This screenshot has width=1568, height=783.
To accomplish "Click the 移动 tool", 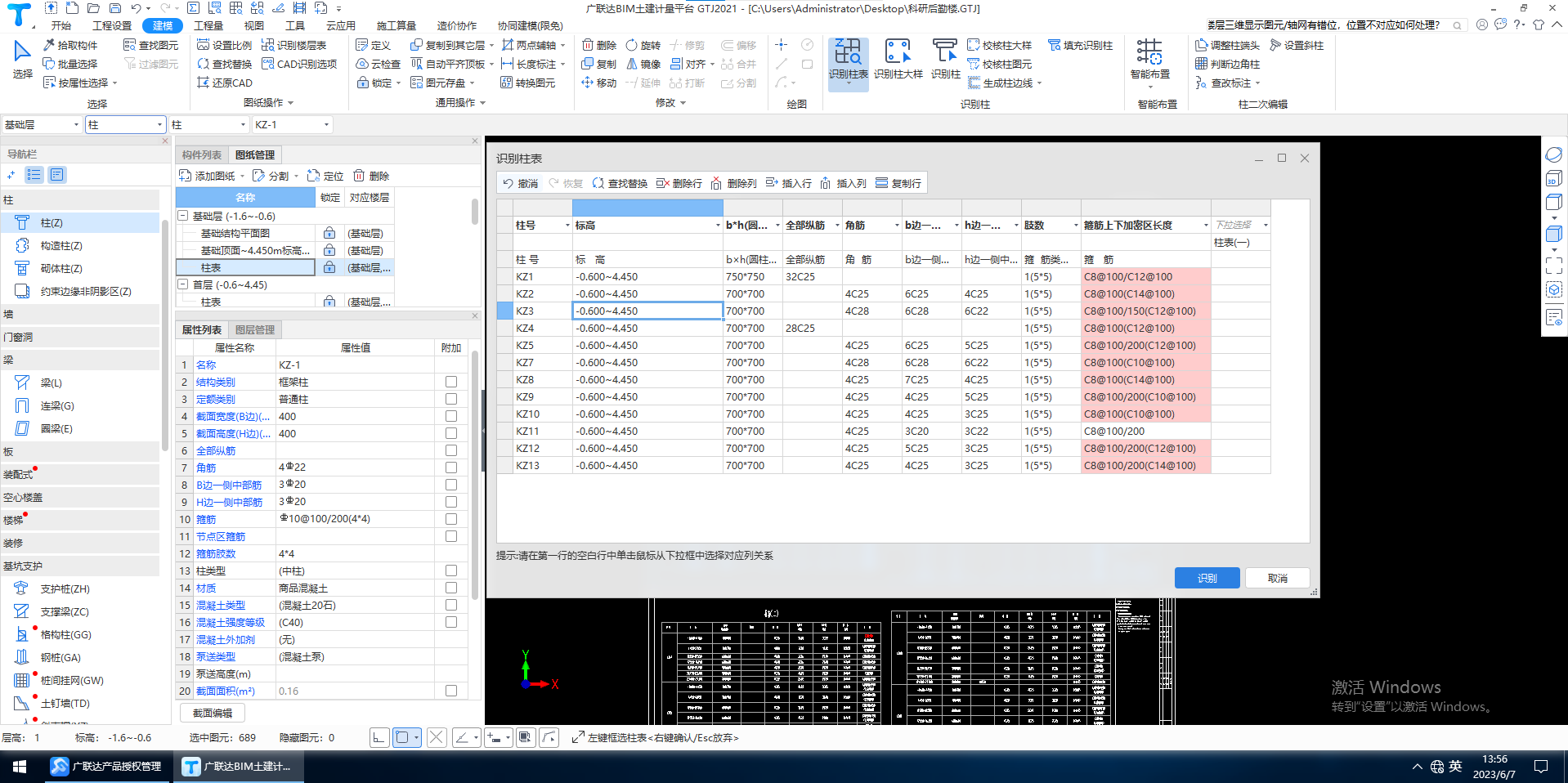I will (599, 83).
